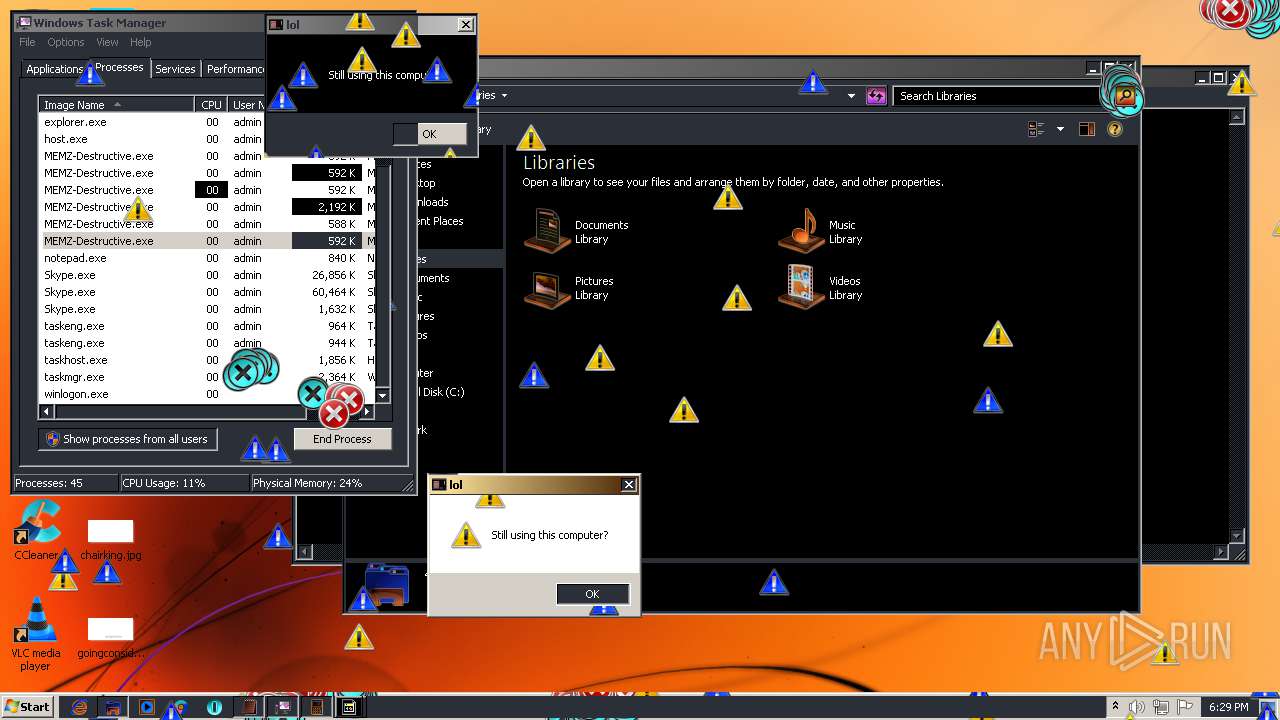
Task: Click Show processes from all users
Action: click(127, 439)
